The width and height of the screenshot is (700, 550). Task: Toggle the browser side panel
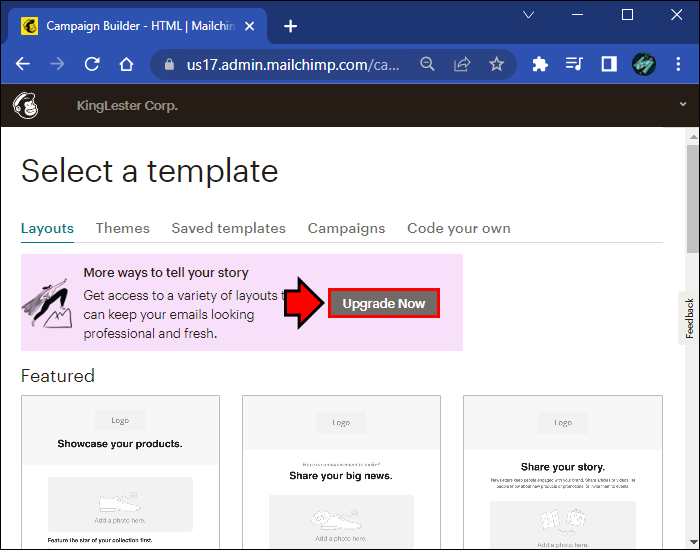pyautogui.click(x=609, y=64)
